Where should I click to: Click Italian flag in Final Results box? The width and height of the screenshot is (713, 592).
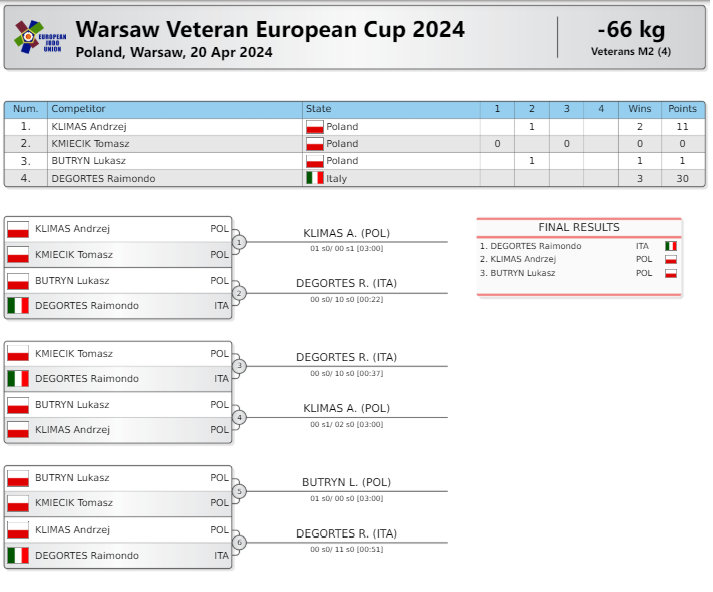click(x=671, y=246)
